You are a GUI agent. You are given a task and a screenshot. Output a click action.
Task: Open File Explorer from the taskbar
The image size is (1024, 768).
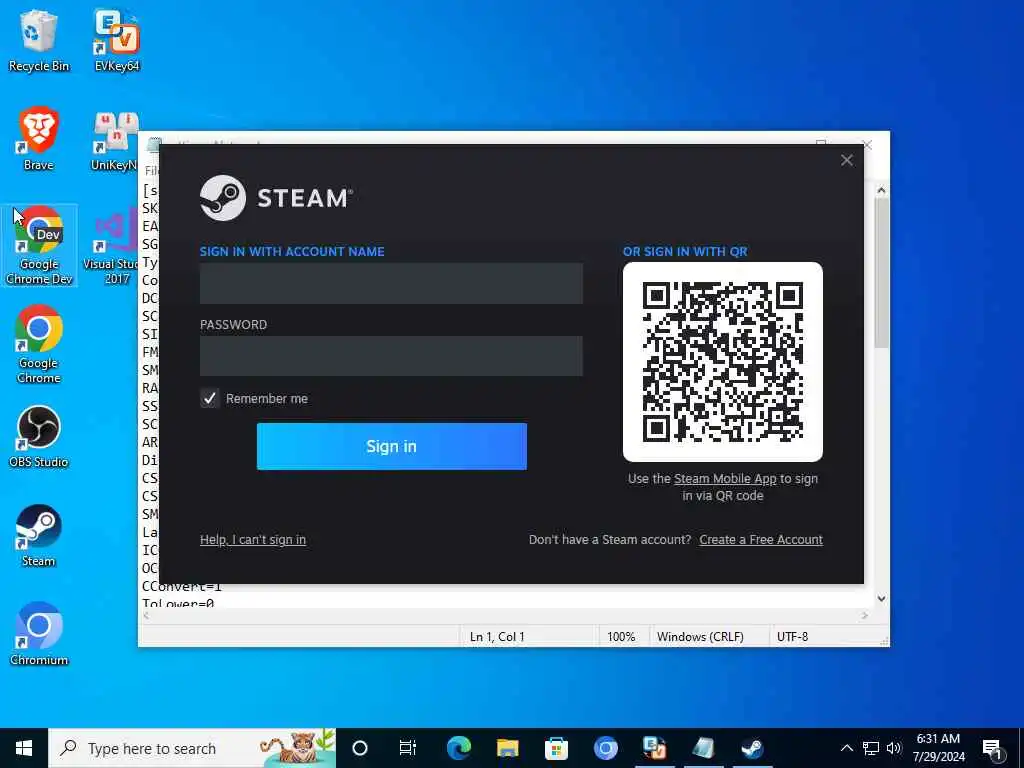tap(507, 748)
